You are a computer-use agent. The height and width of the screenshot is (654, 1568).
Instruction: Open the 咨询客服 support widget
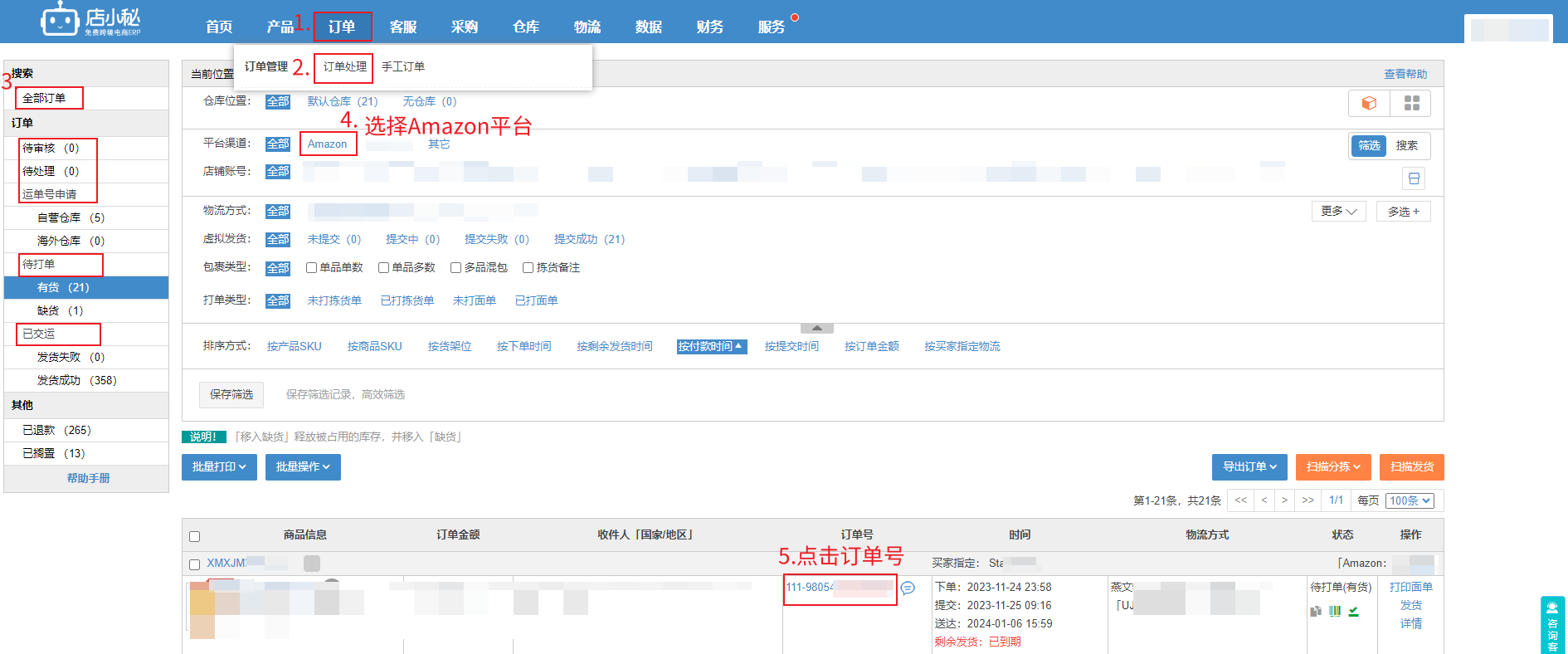pyautogui.click(x=1552, y=626)
